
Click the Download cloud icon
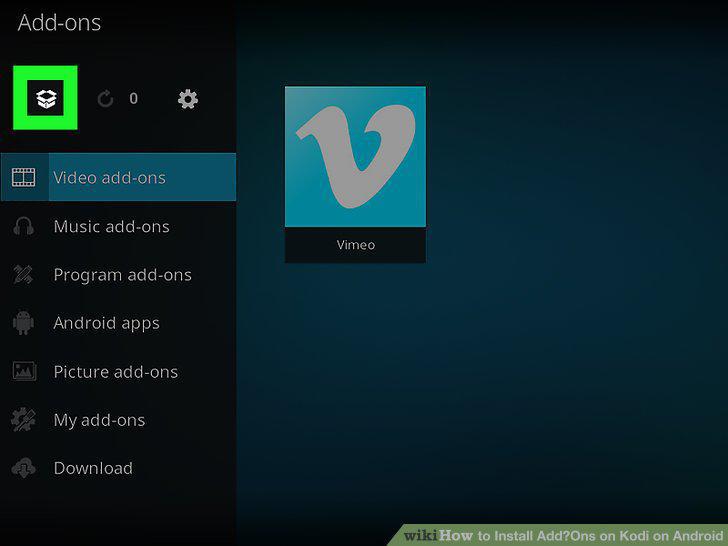pos(23,468)
